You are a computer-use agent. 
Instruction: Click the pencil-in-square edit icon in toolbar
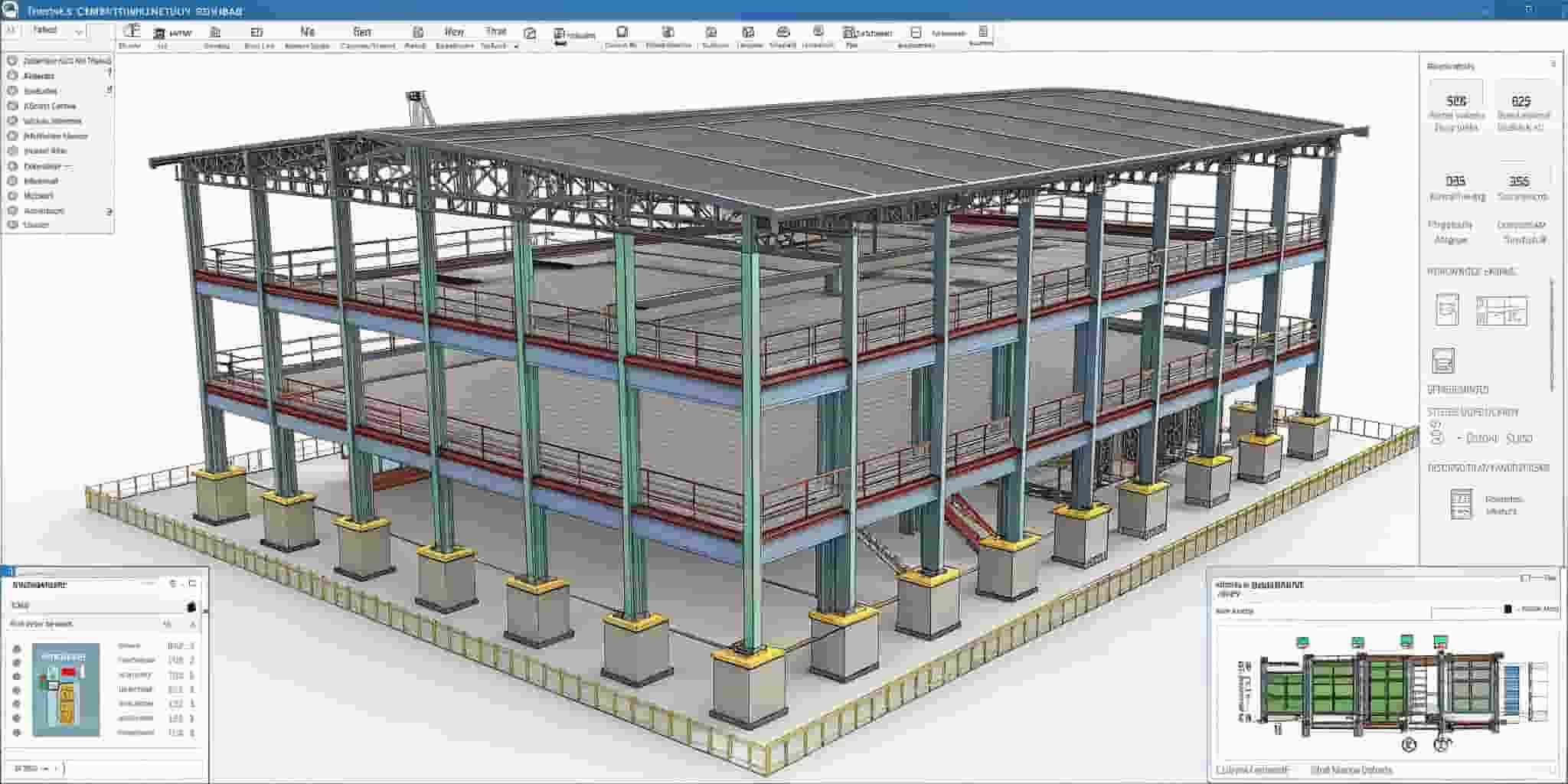coord(529,33)
